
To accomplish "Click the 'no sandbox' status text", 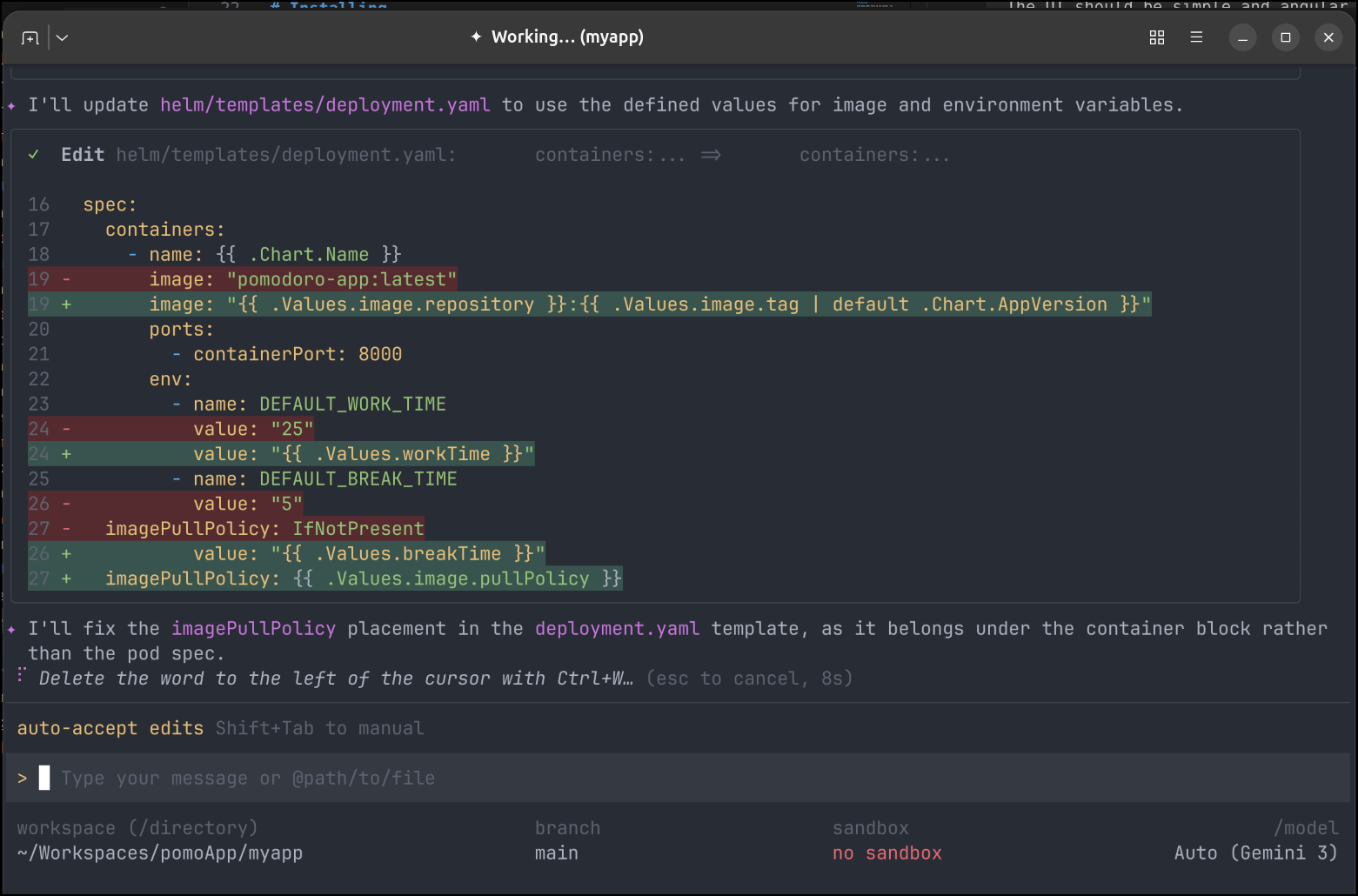I will point(886,853).
